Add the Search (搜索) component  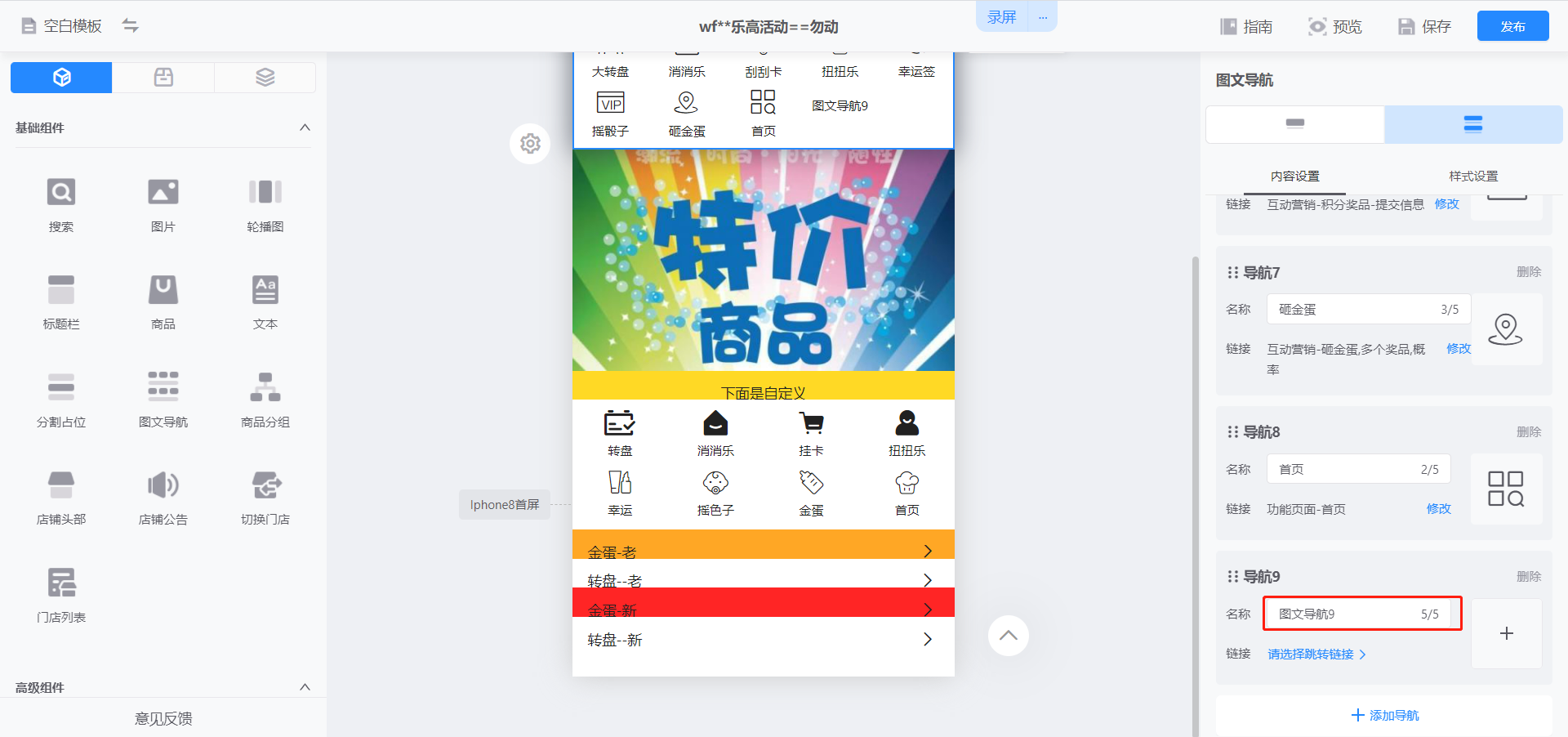point(61,193)
